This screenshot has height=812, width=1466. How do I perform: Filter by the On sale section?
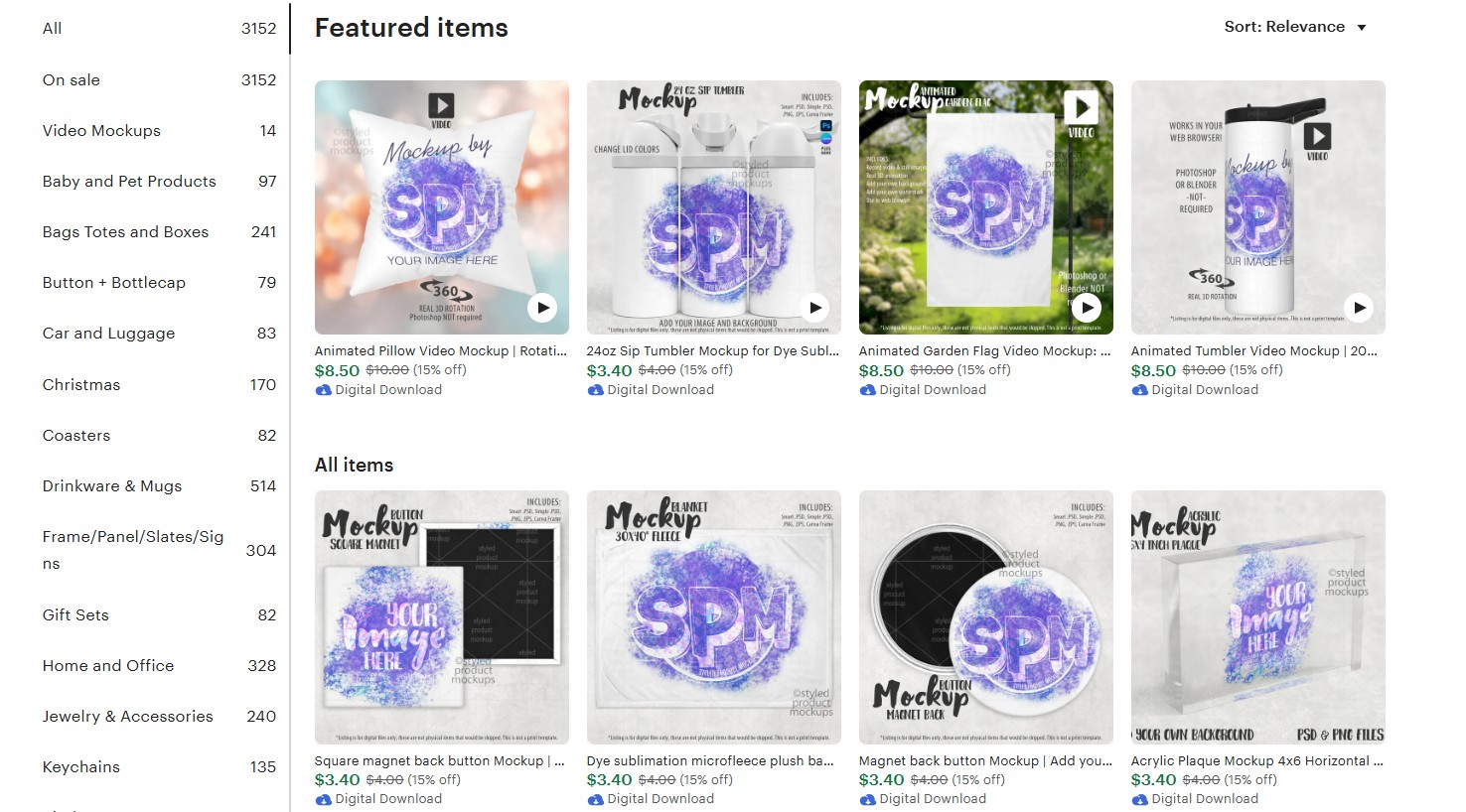point(159,80)
